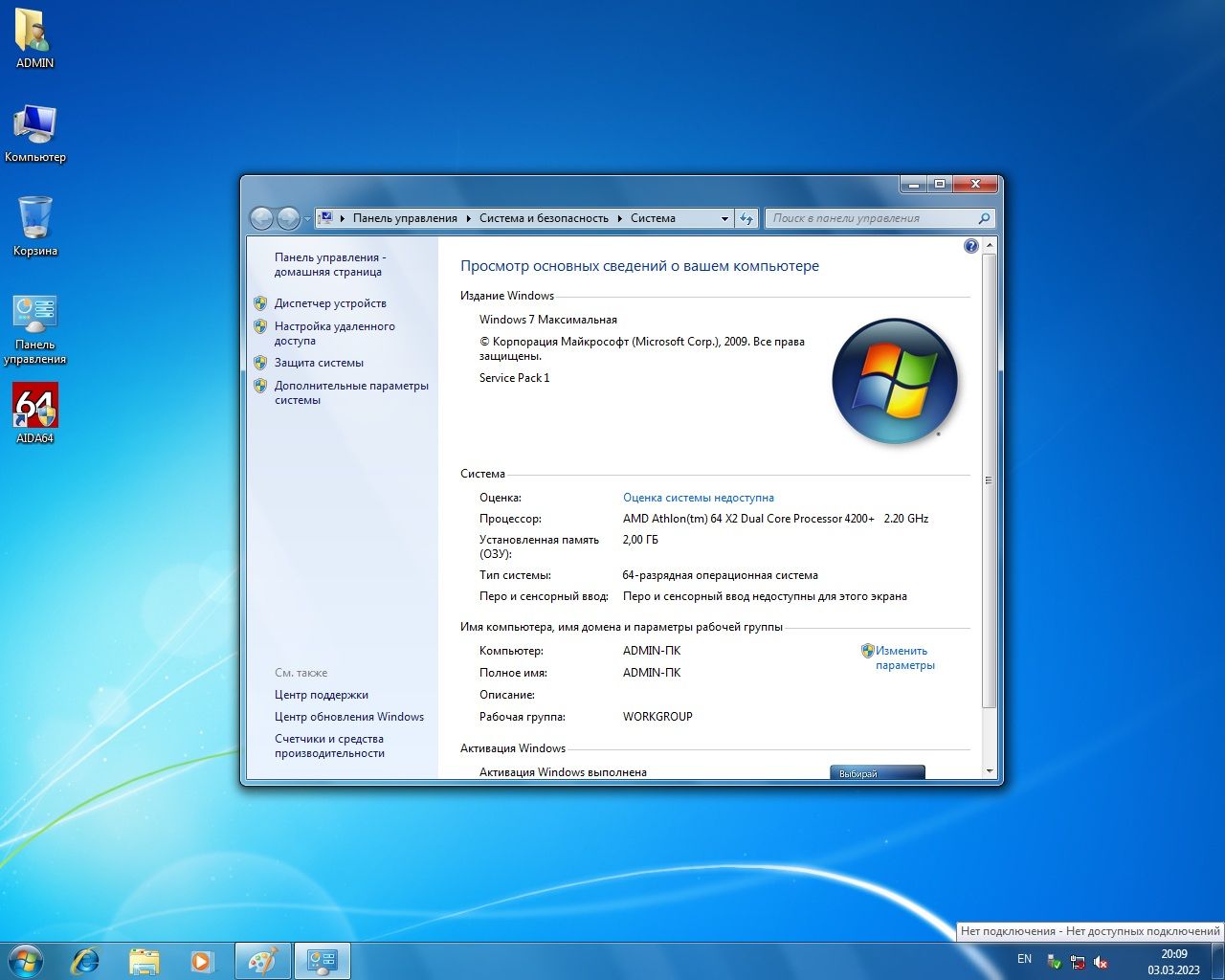The width and height of the screenshot is (1225, 980).
Task: Refresh the System control panel page
Action: click(x=746, y=218)
